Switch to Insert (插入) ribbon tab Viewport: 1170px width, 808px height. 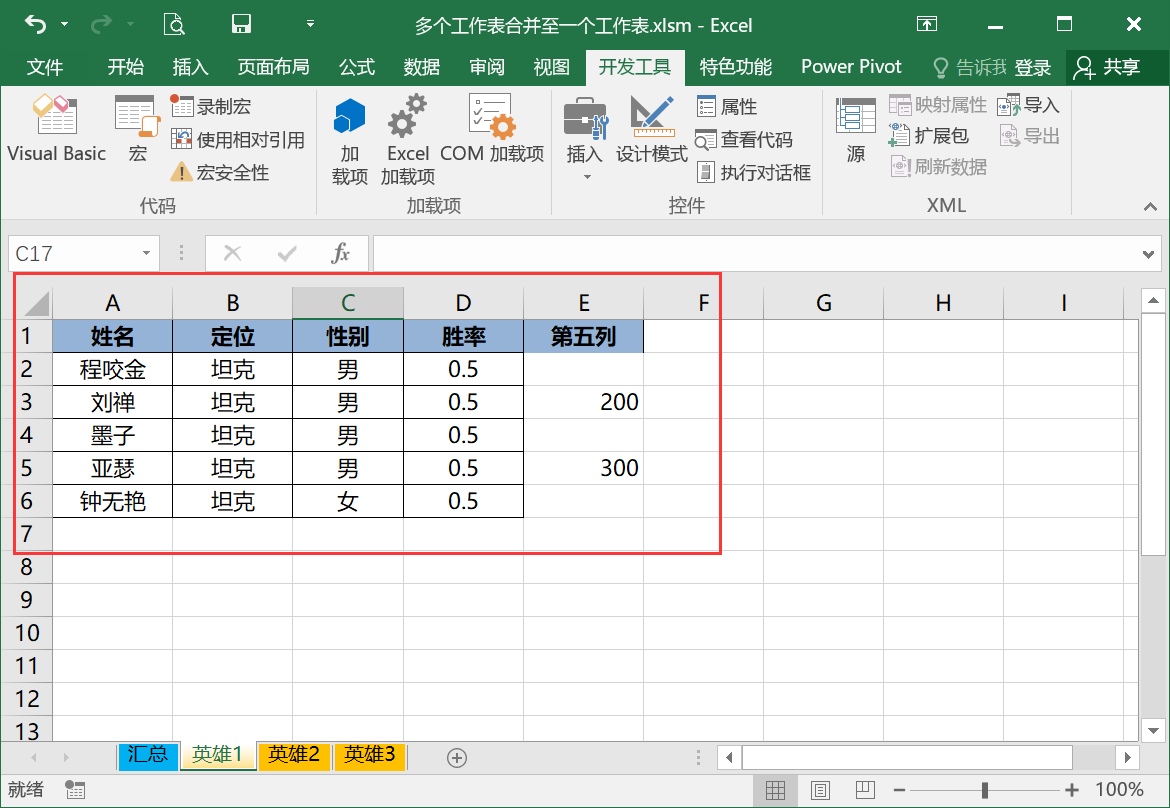coord(190,67)
